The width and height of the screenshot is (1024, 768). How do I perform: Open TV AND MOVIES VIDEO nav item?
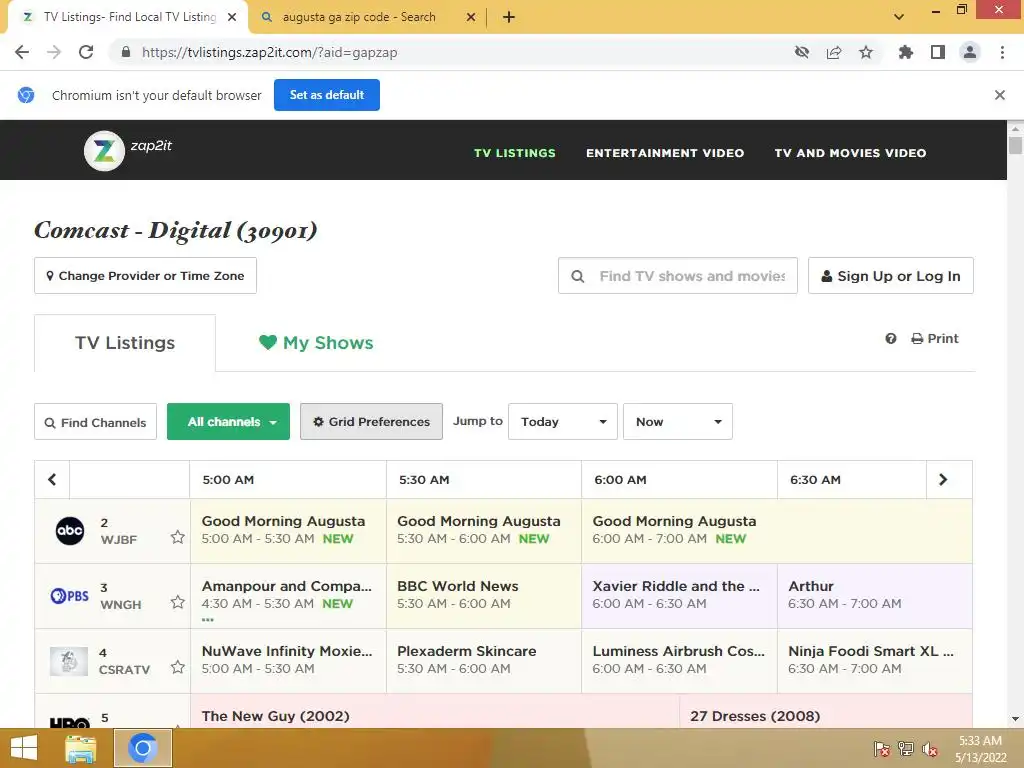click(850, 153)
